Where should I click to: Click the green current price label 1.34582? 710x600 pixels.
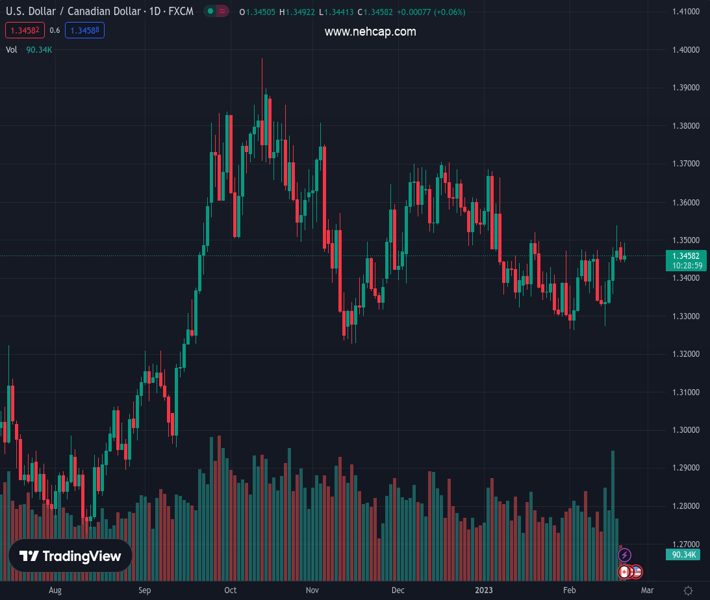[x=685, y=256]
